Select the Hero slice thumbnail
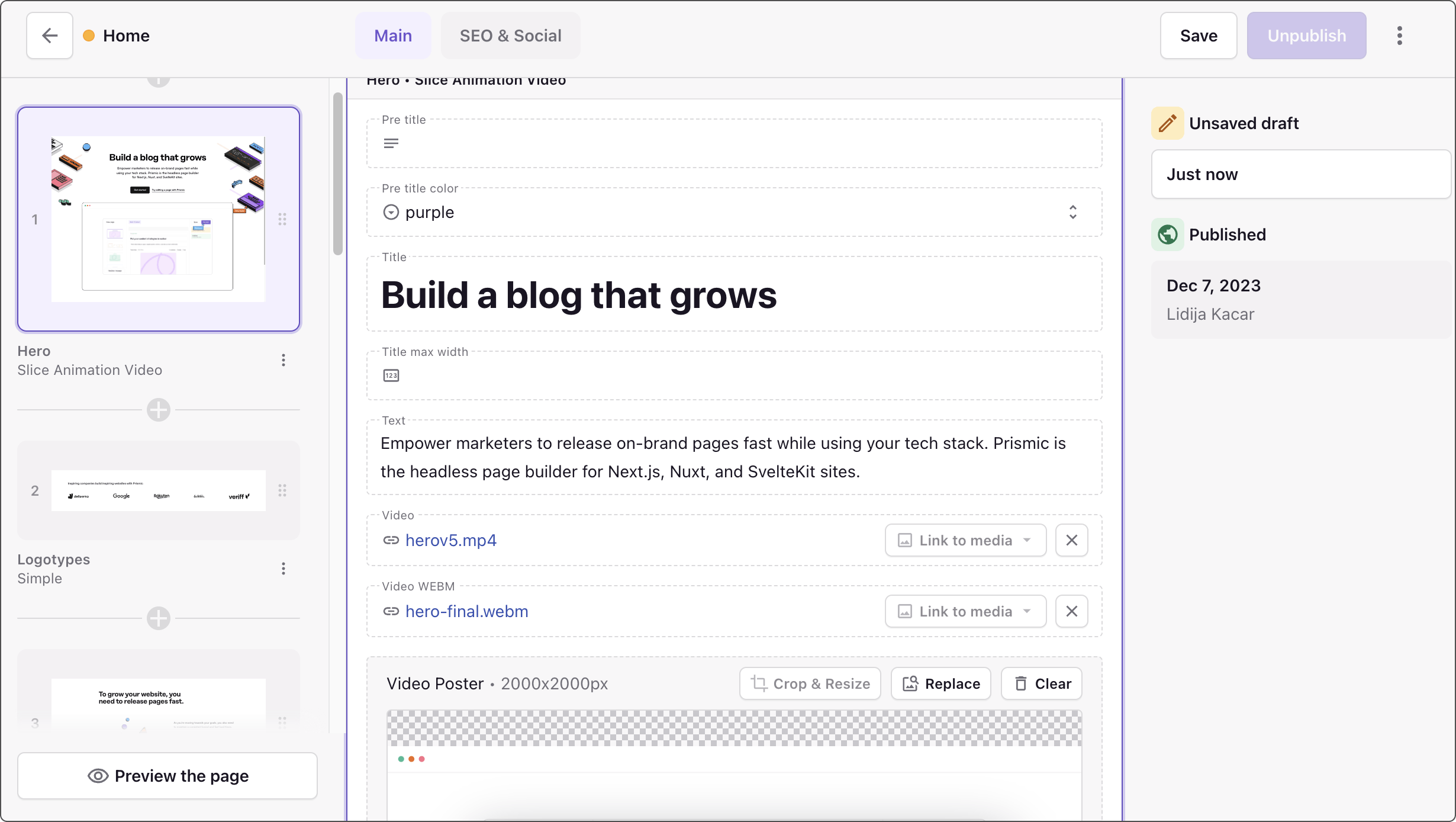 [x=159, y=219]
